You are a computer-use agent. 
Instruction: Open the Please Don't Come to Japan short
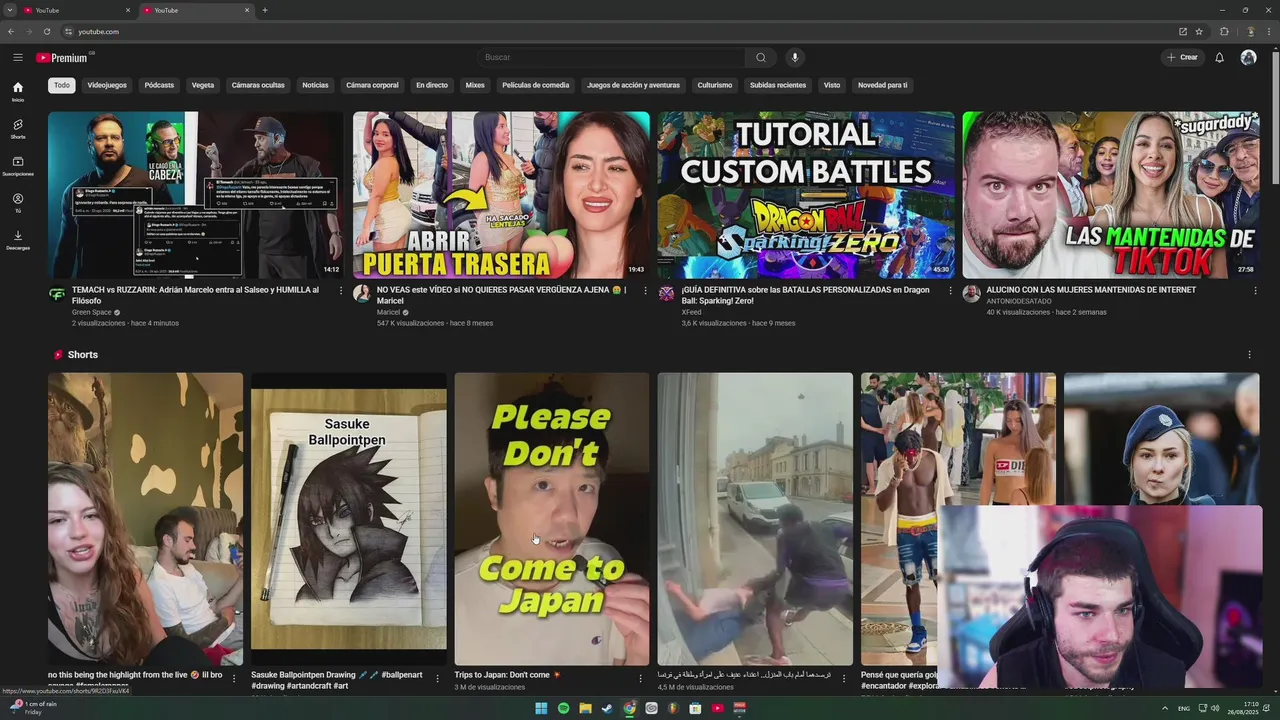coord(552,519)
